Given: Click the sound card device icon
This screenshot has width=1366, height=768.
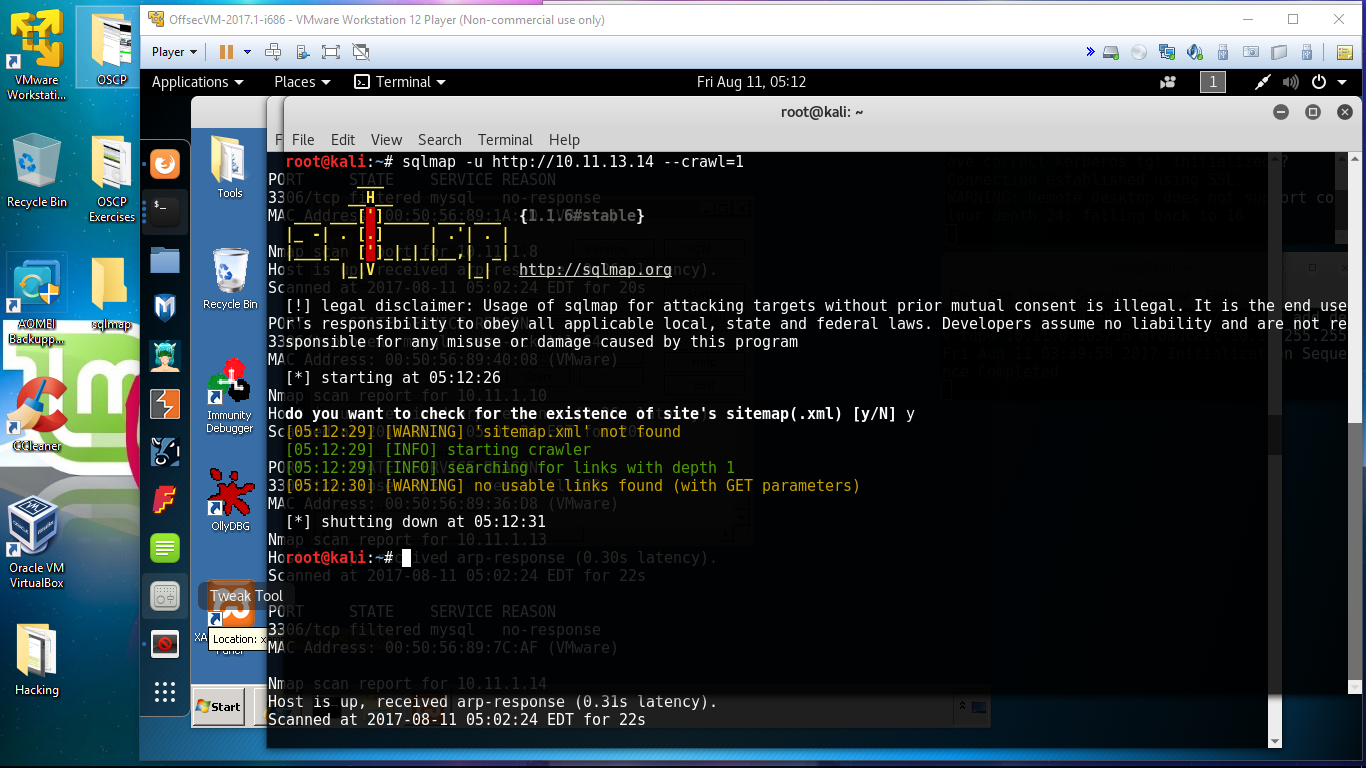Looking at the screenshot, I should 1195,52.
